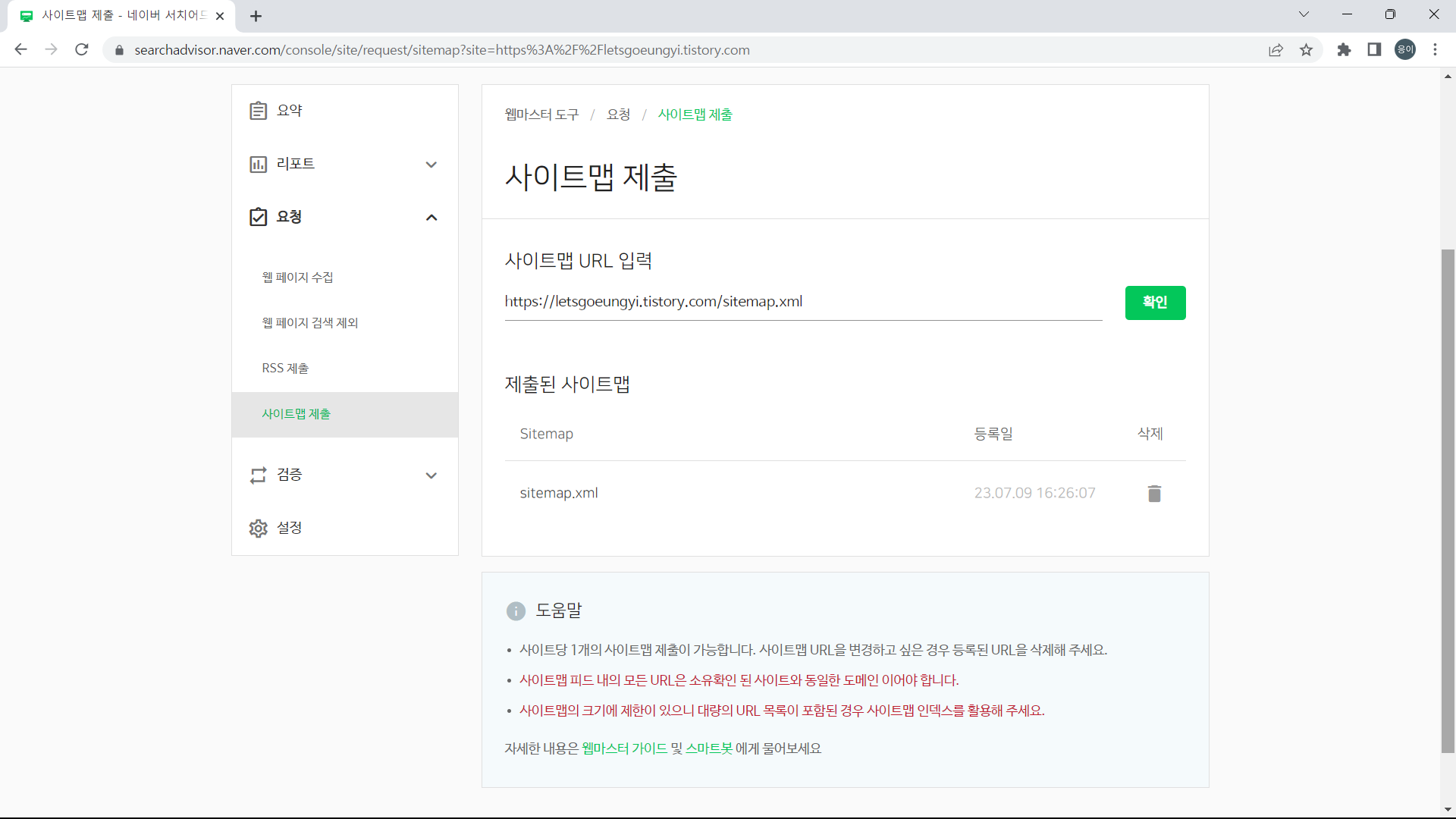This screenshot has width=1456, height=819.
Task: Open the 요약 summary page icon
Action: click(x=259, y=109)
